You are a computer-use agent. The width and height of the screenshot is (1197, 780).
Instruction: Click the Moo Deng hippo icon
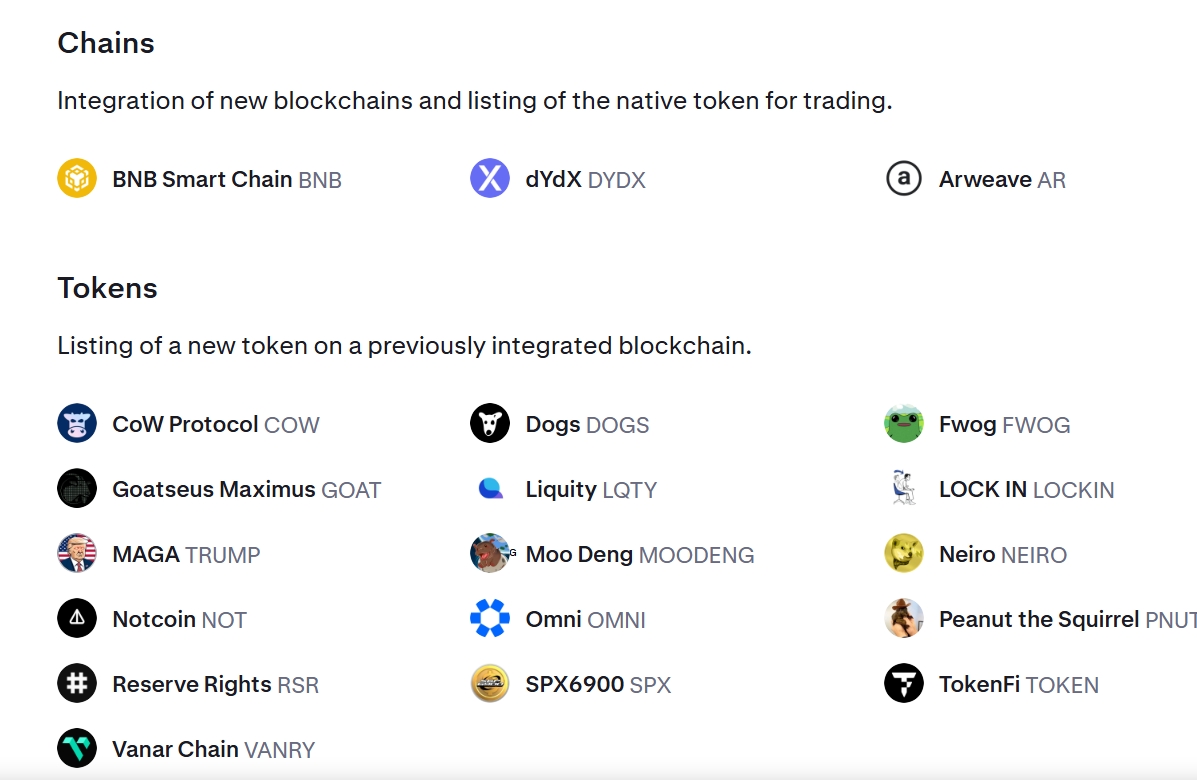[490, 554]
